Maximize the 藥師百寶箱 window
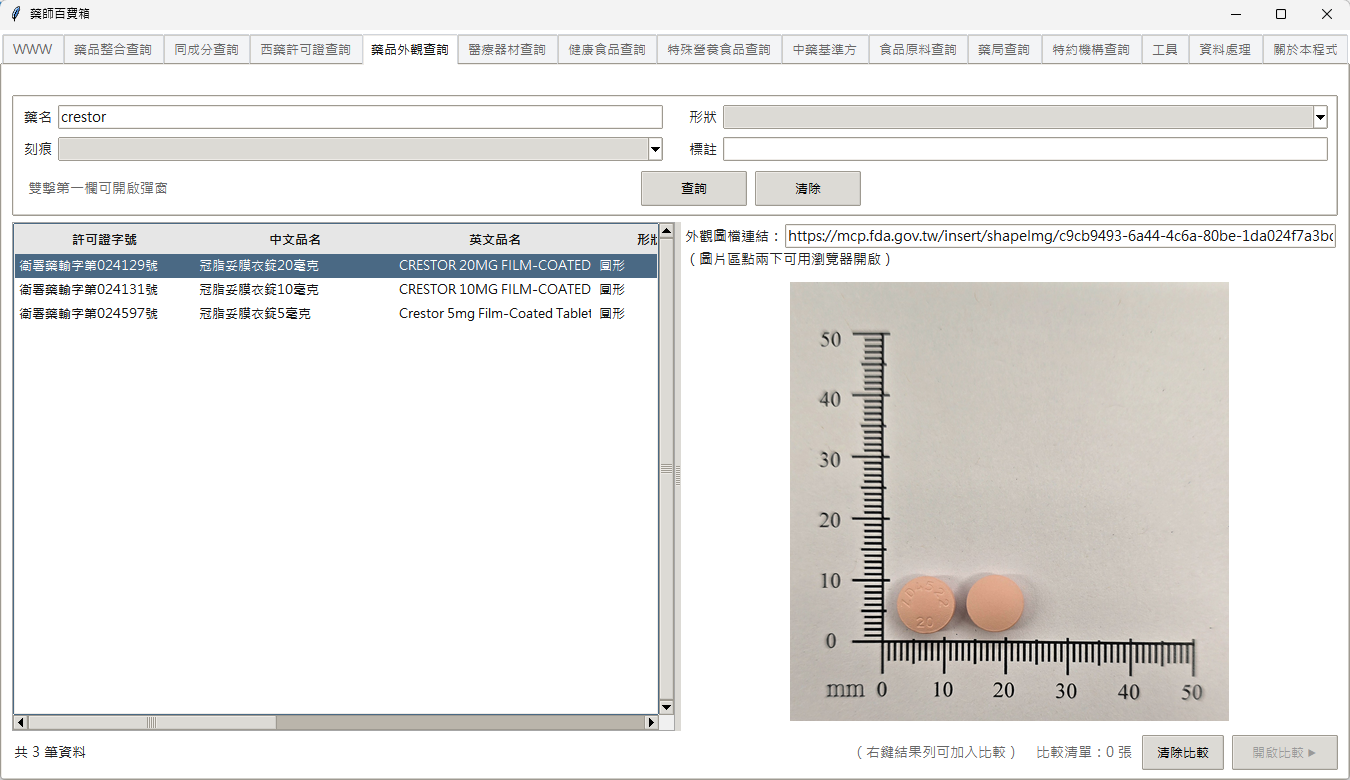 tap(1281, 14)
